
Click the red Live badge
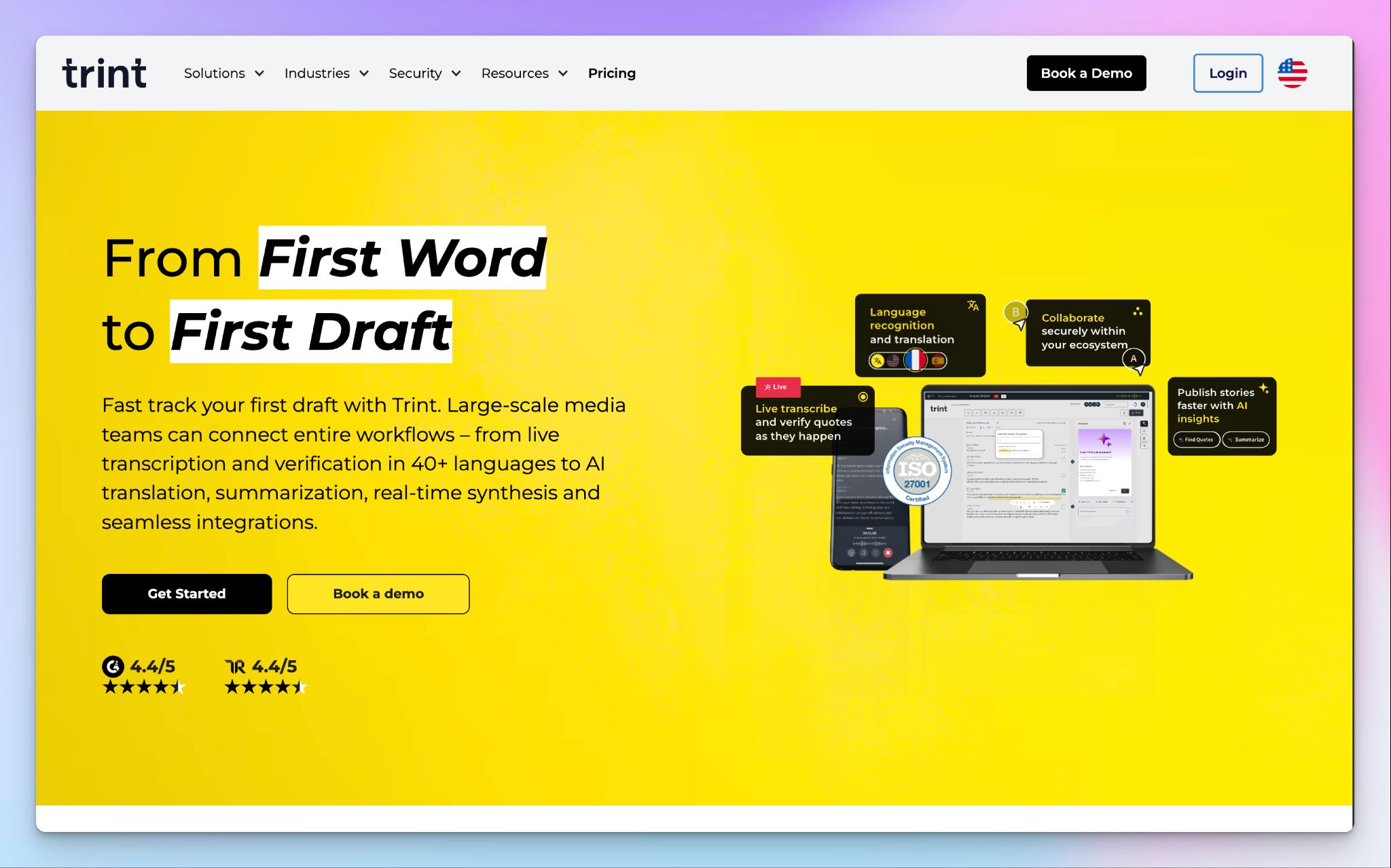[x=778, y=387]
